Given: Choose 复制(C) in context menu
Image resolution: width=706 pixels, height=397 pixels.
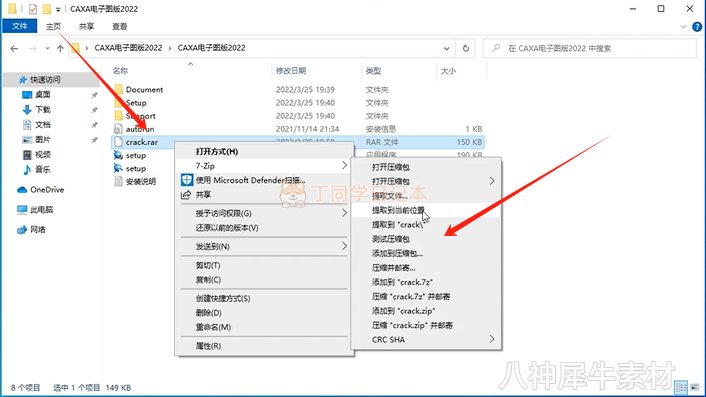Looking at the screenshot, I should [x=264, y=280].
